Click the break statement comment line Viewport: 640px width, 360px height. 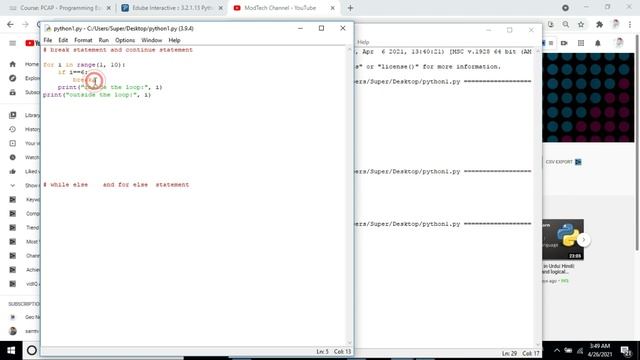118,50
